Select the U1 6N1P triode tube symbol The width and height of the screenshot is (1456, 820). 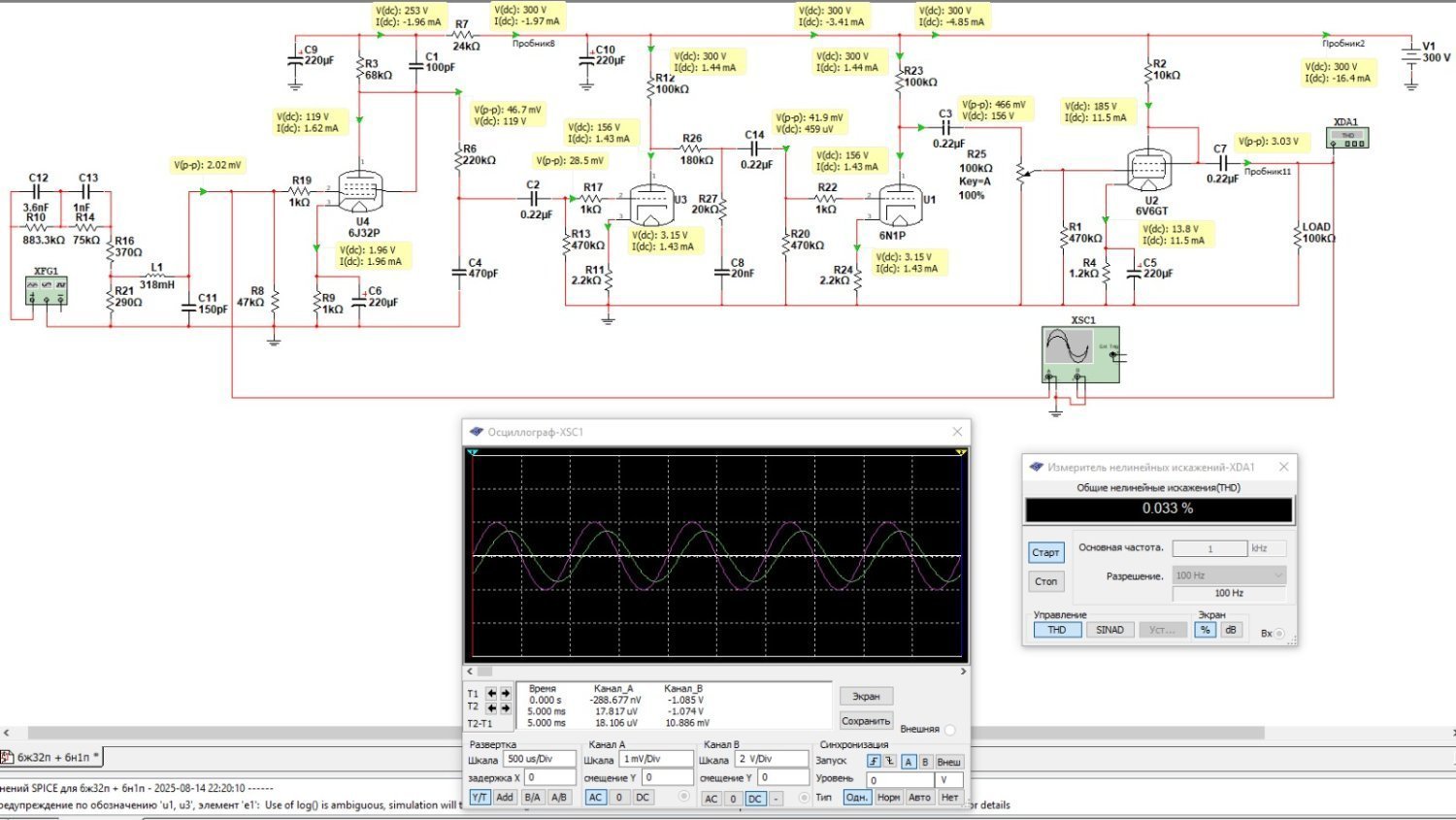(899, 204)
